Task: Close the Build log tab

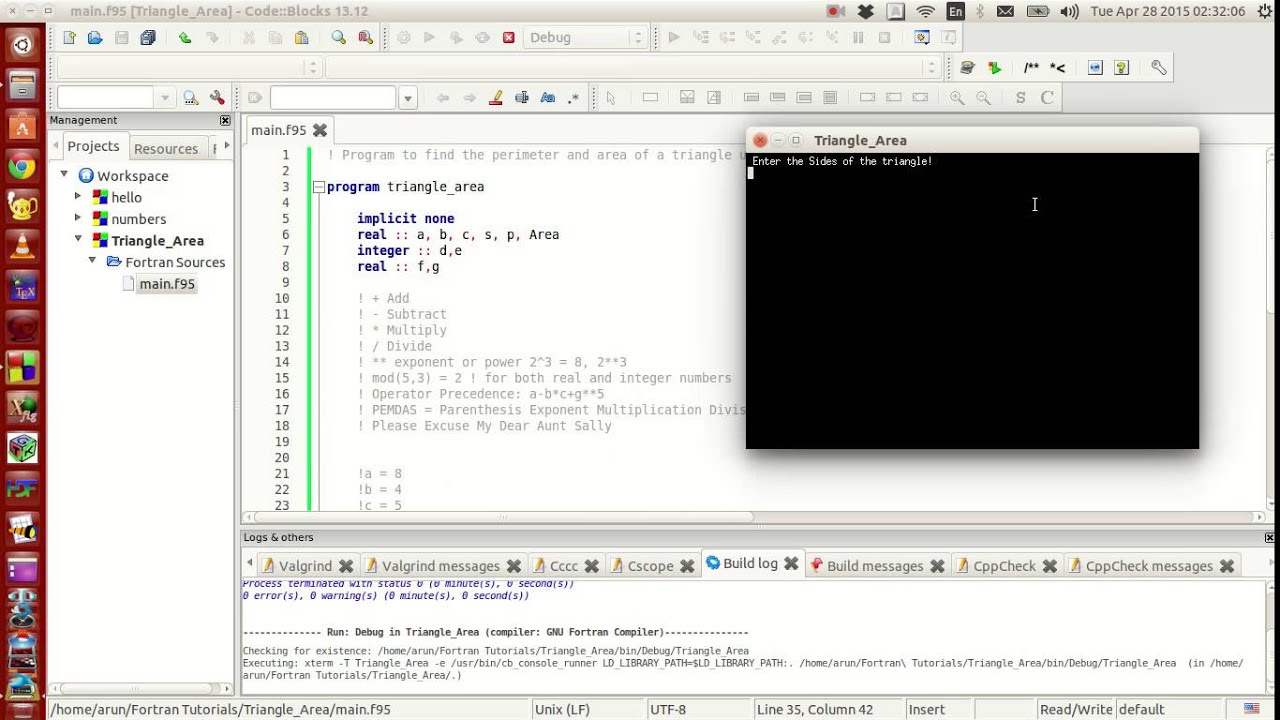Action: tap(791, 564)
